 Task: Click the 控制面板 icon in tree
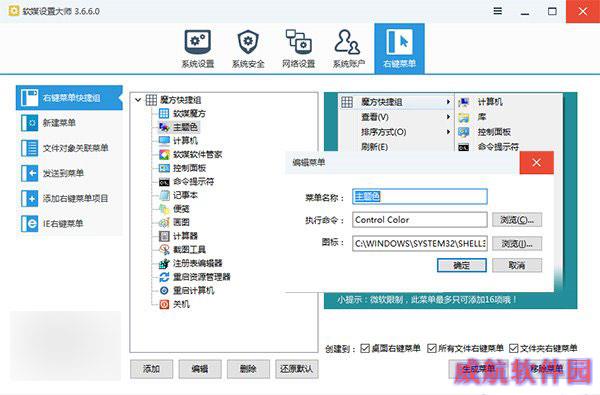coord(164,168)
